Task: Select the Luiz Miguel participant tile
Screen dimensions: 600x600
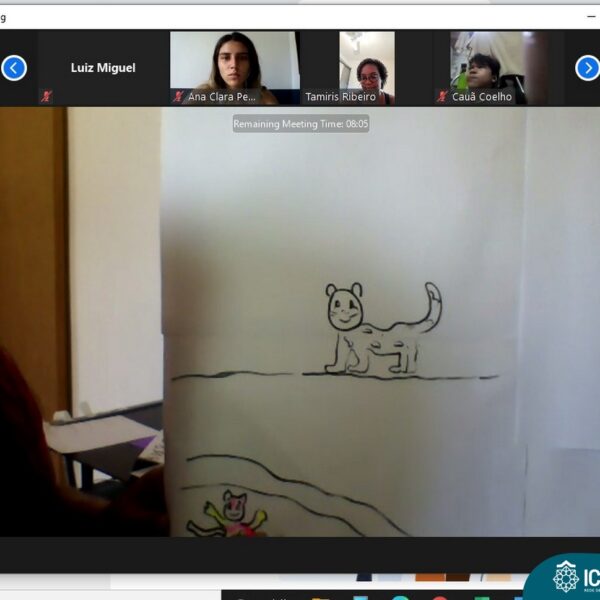Action: 102,67
